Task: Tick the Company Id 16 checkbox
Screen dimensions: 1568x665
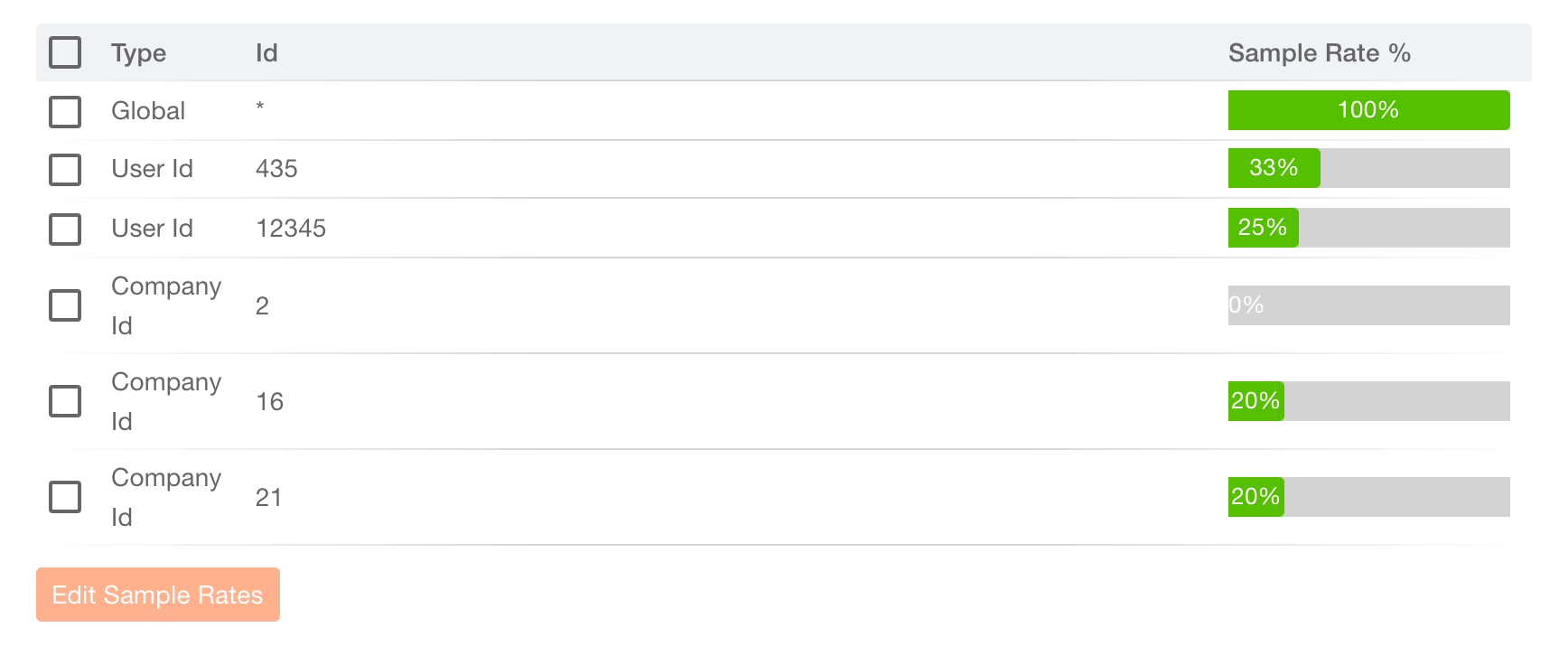Action: (65, 401)
